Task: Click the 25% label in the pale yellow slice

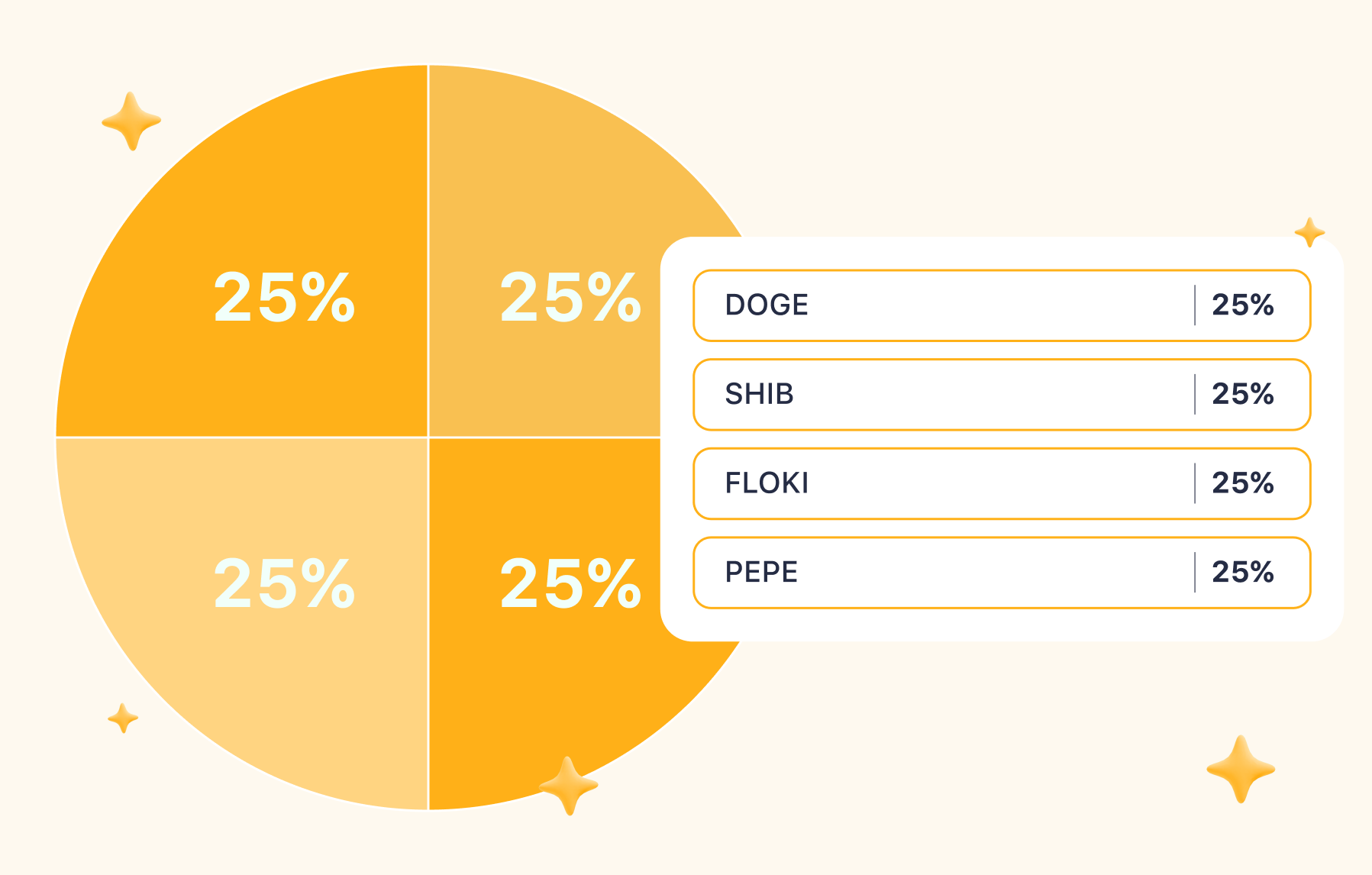Action: tap(285, 583)
